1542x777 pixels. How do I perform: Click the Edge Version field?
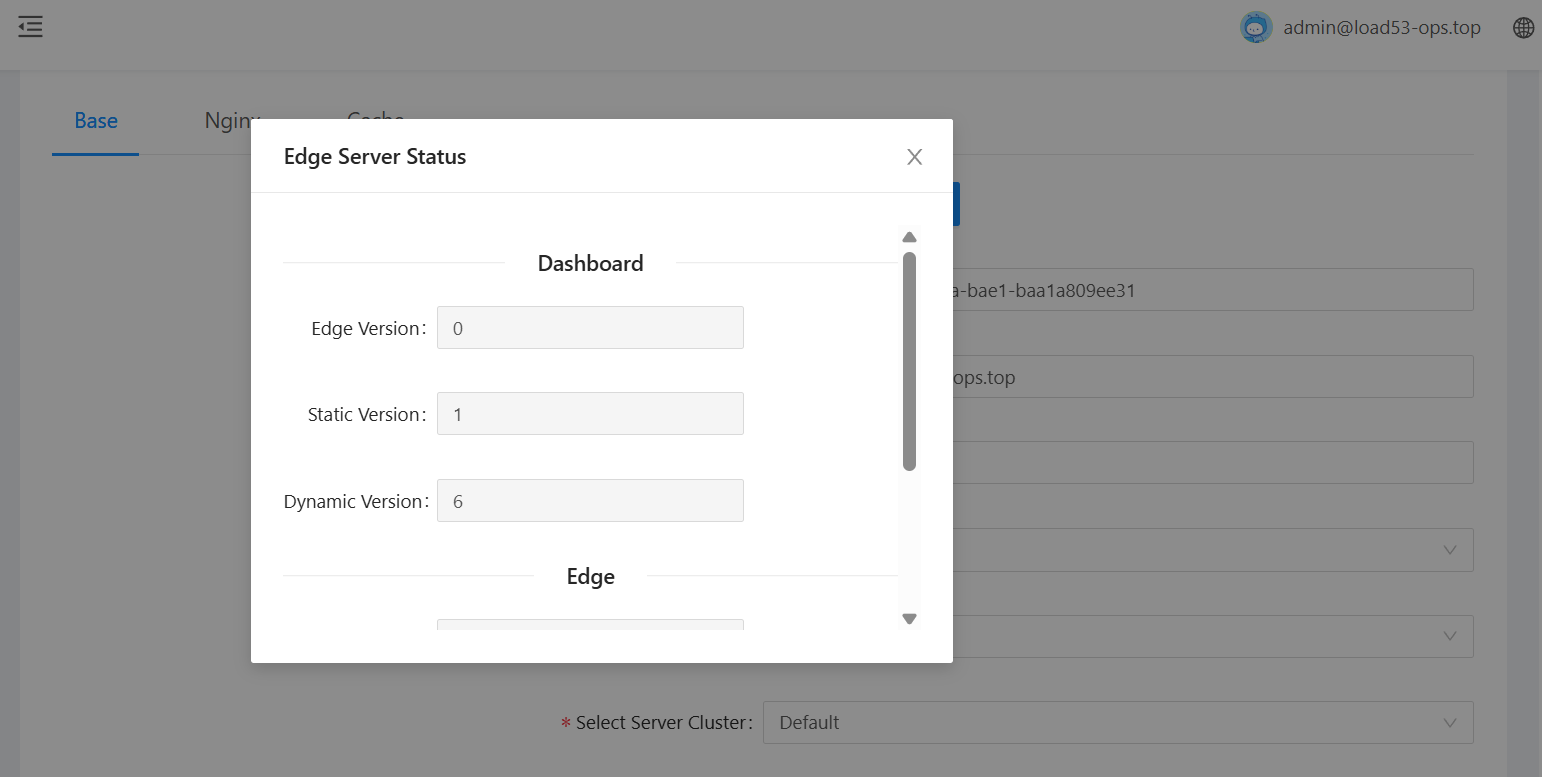pos(590,328)
